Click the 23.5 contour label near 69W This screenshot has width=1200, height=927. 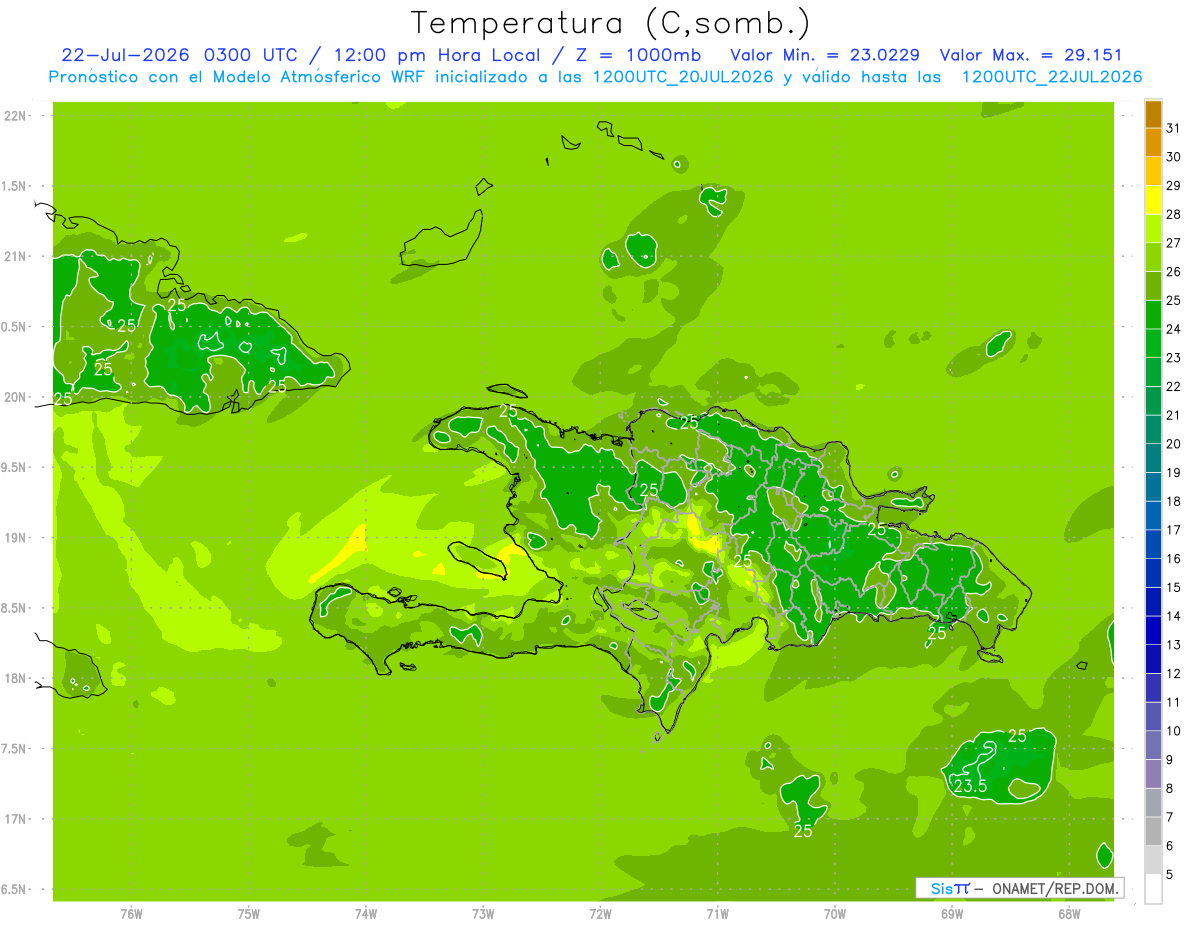pos(970,786)
